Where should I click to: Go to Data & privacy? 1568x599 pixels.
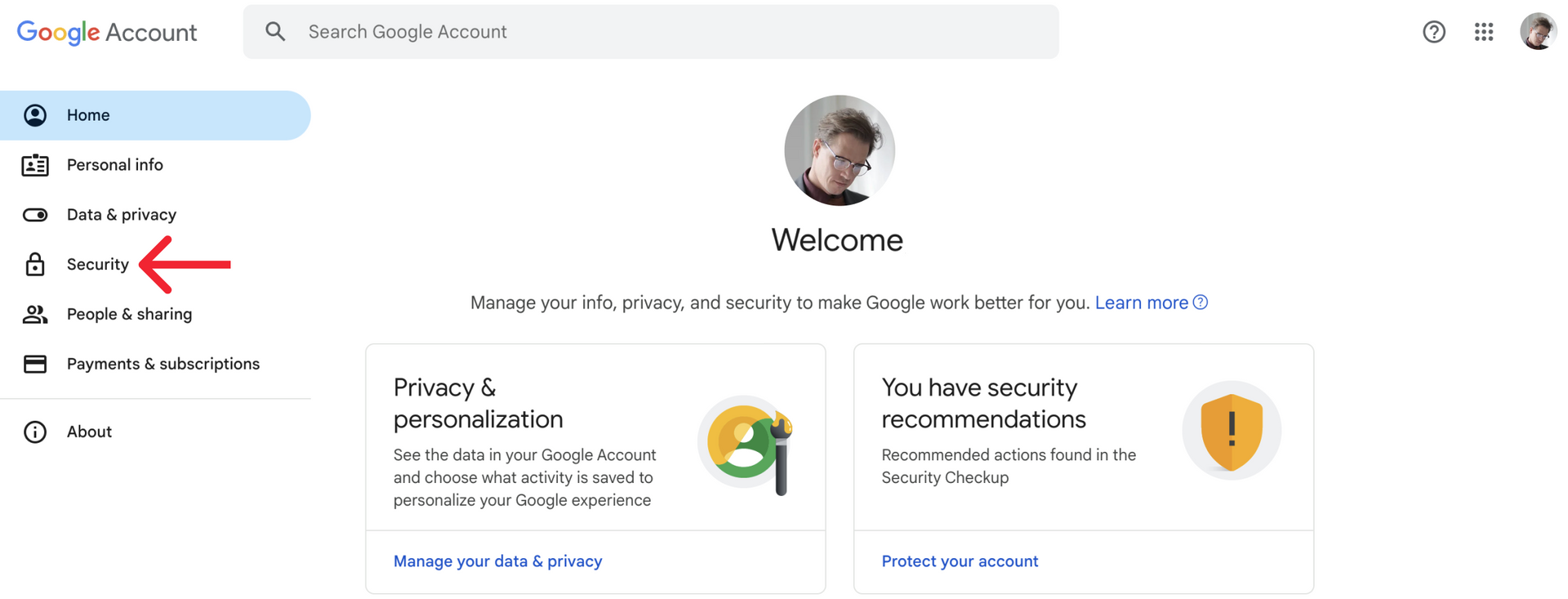[155, 215]
